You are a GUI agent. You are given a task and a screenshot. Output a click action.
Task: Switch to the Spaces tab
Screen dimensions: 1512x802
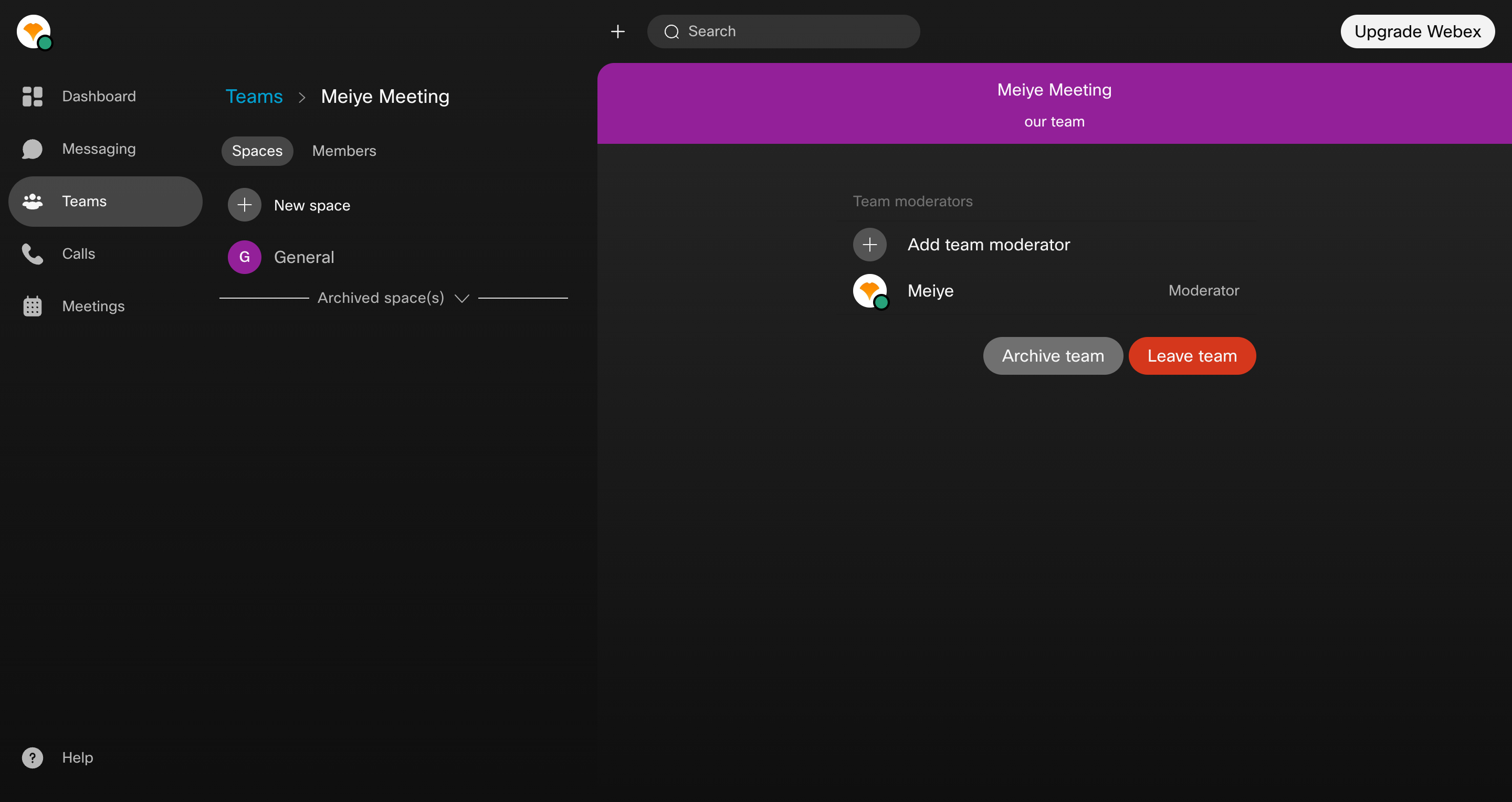[x=257, y=151]
